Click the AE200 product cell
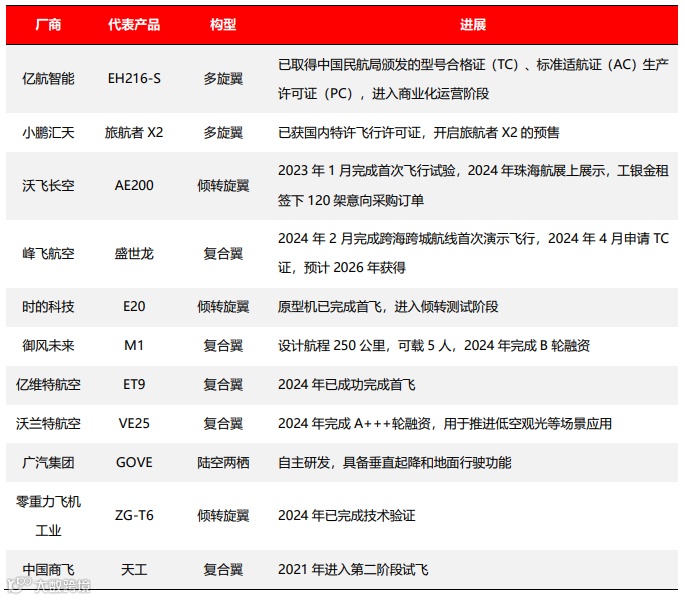 134,186
